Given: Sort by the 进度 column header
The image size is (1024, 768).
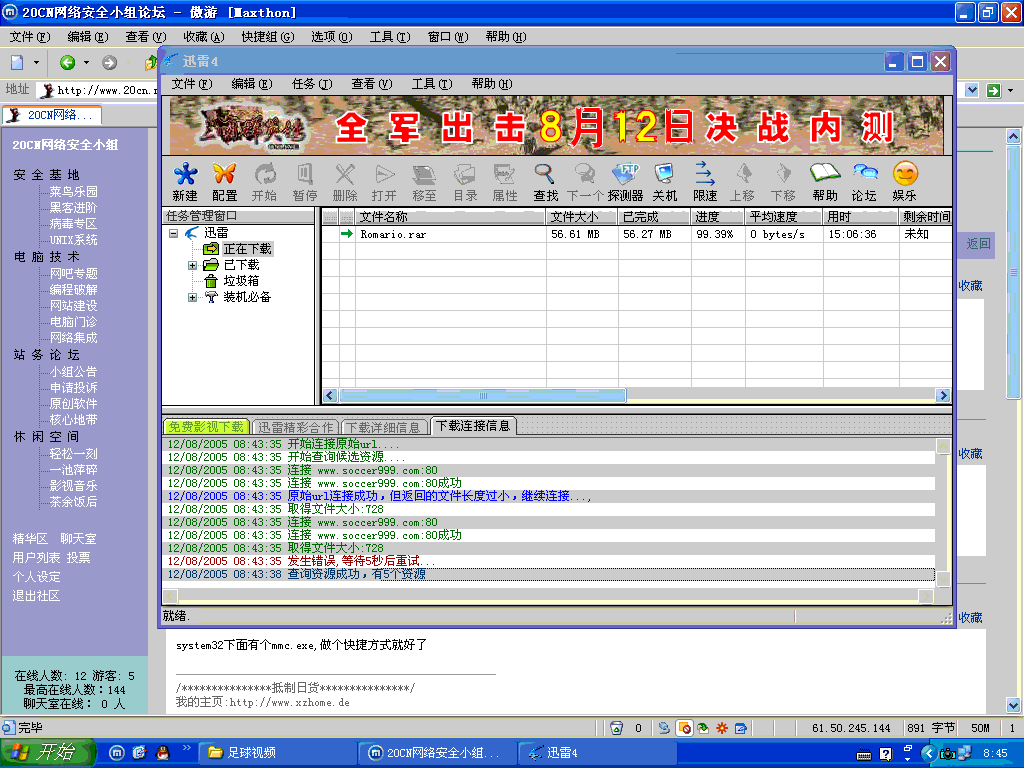Looking at the screenshot, I should (717, 216).
